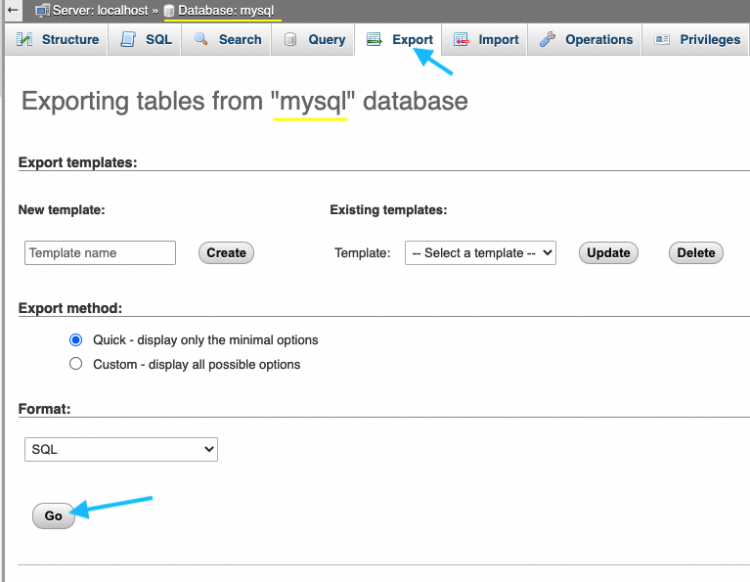Open the Query tab
Image resolution: width=750 pixels, height=582 pixels.
pyautogui.click(x=313, y=39)
